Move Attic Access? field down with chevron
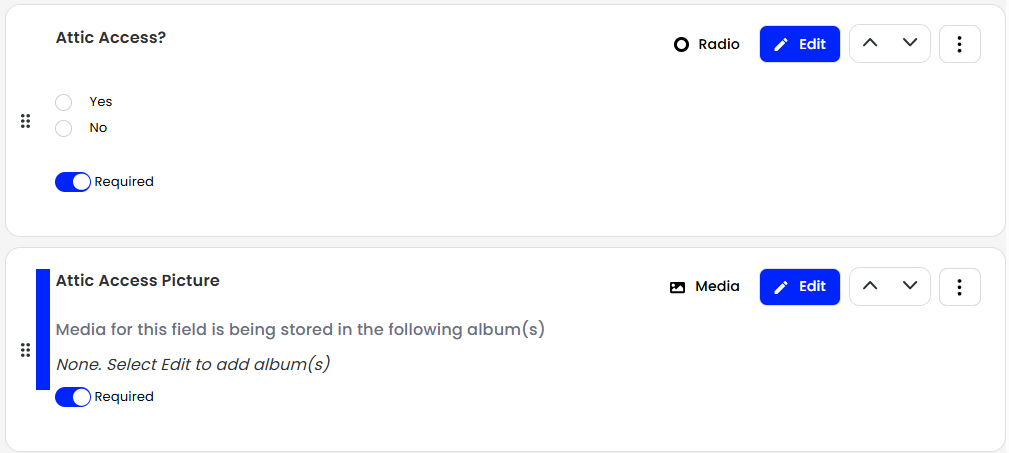Viewport: 1009px width, 453px height. 910,43
